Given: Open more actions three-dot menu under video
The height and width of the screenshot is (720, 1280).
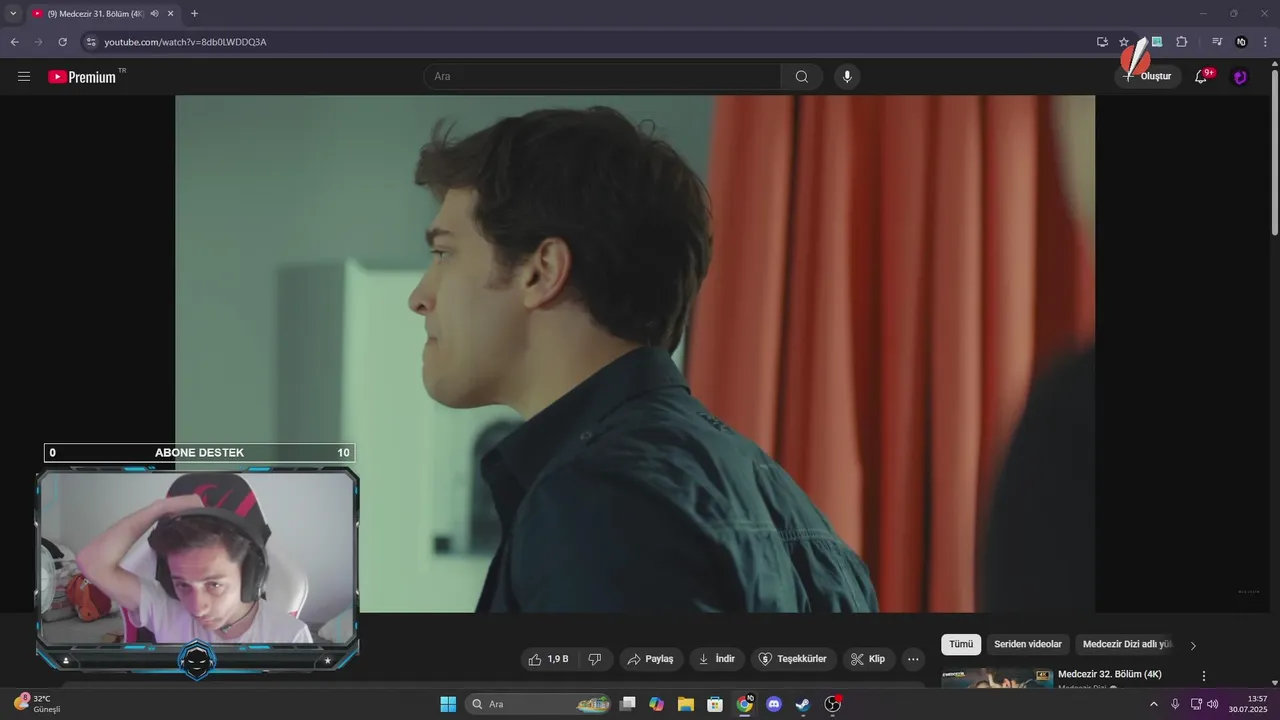Looking at the screenshot, I should coord(913,659).
